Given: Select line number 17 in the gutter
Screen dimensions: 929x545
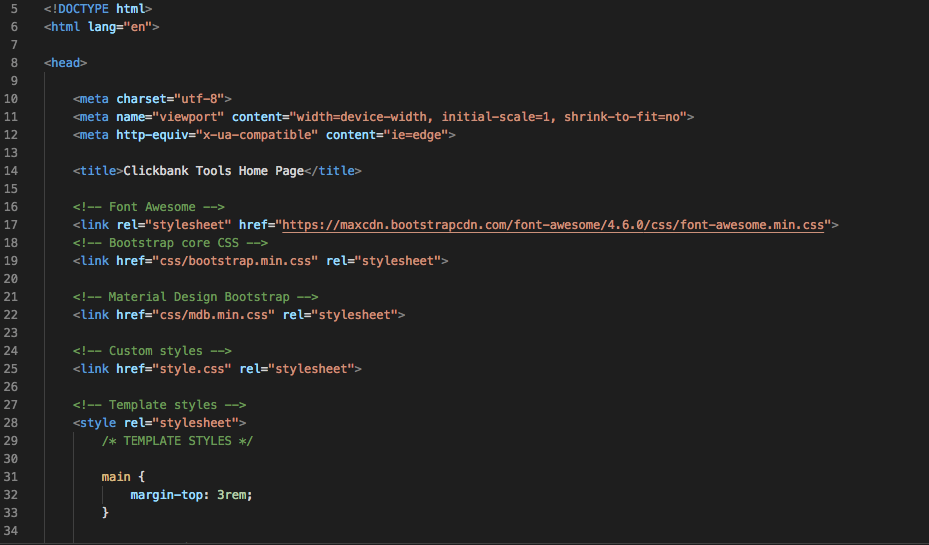Looking at the screenshot, I should click(11, 225).
